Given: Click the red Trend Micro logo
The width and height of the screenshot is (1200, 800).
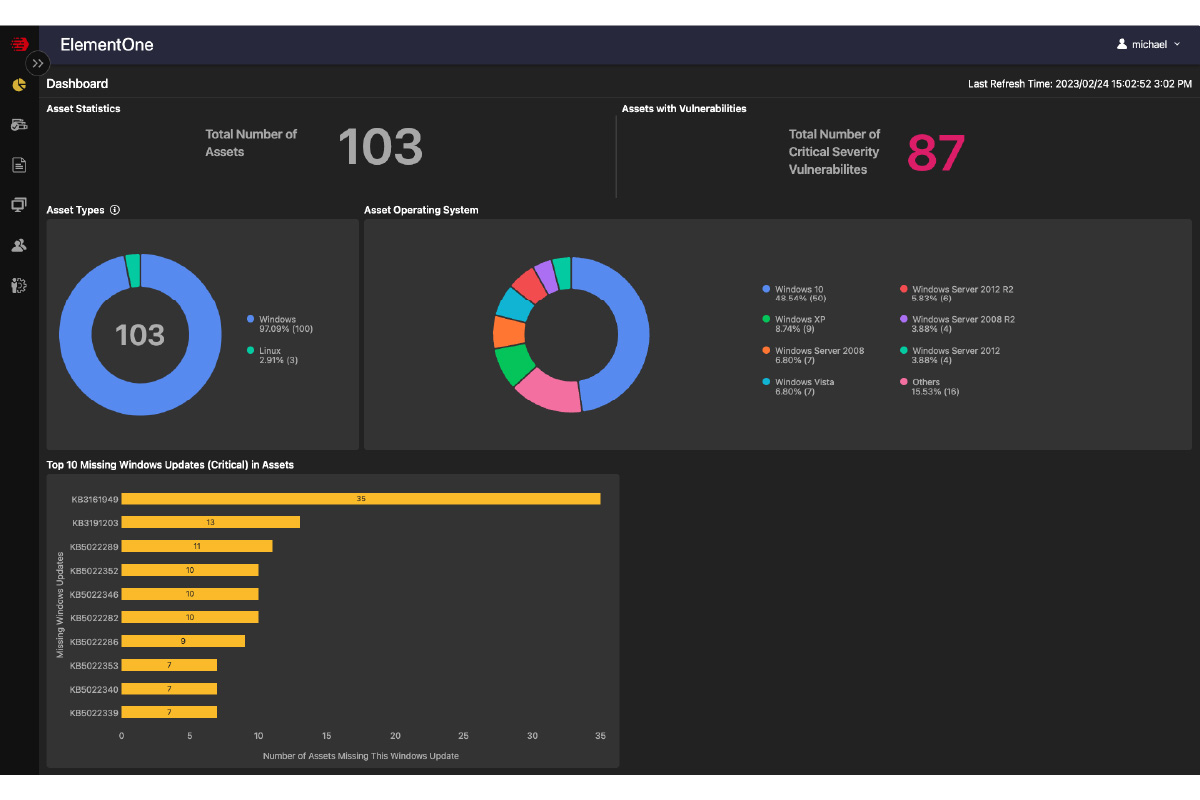Looking at the screenshot, I should (x=19, y=44).
